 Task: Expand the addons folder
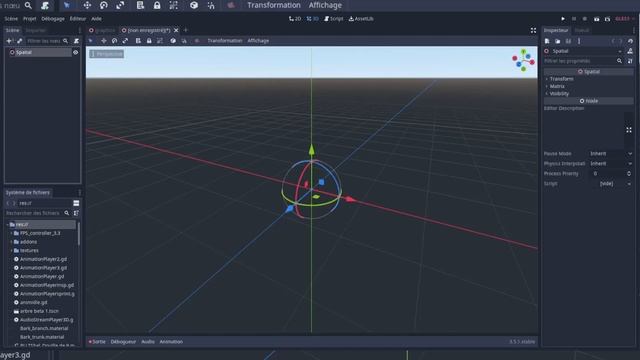[11, 242]
